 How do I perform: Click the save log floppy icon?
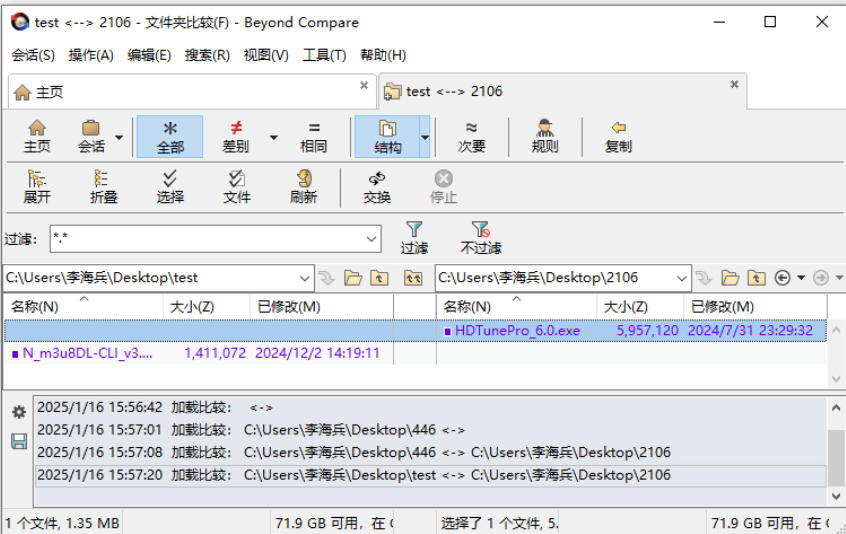pos(19,442)
